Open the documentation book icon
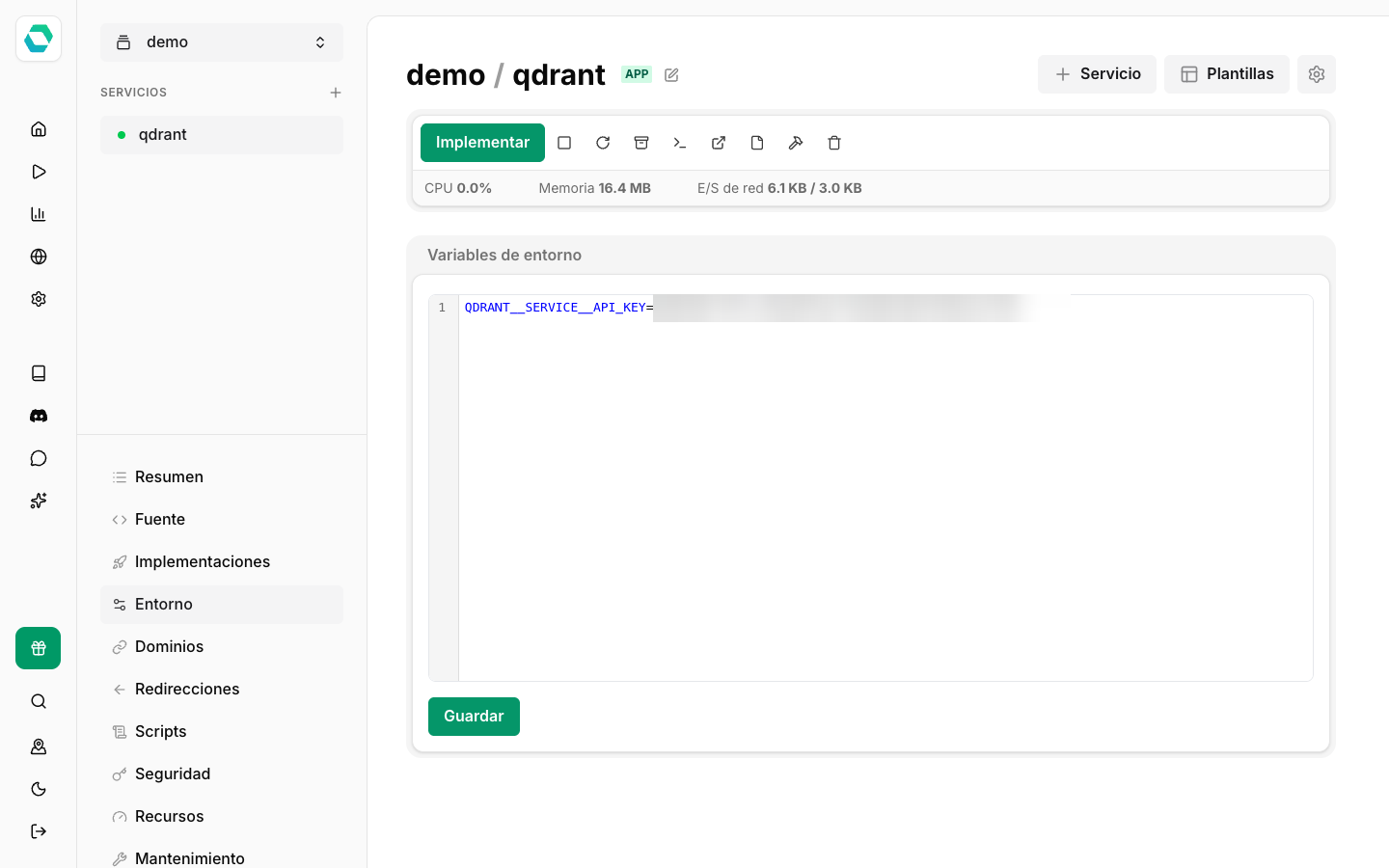Image resolution: width=1389 pixels, height=868 pixels. click(39, 373)
